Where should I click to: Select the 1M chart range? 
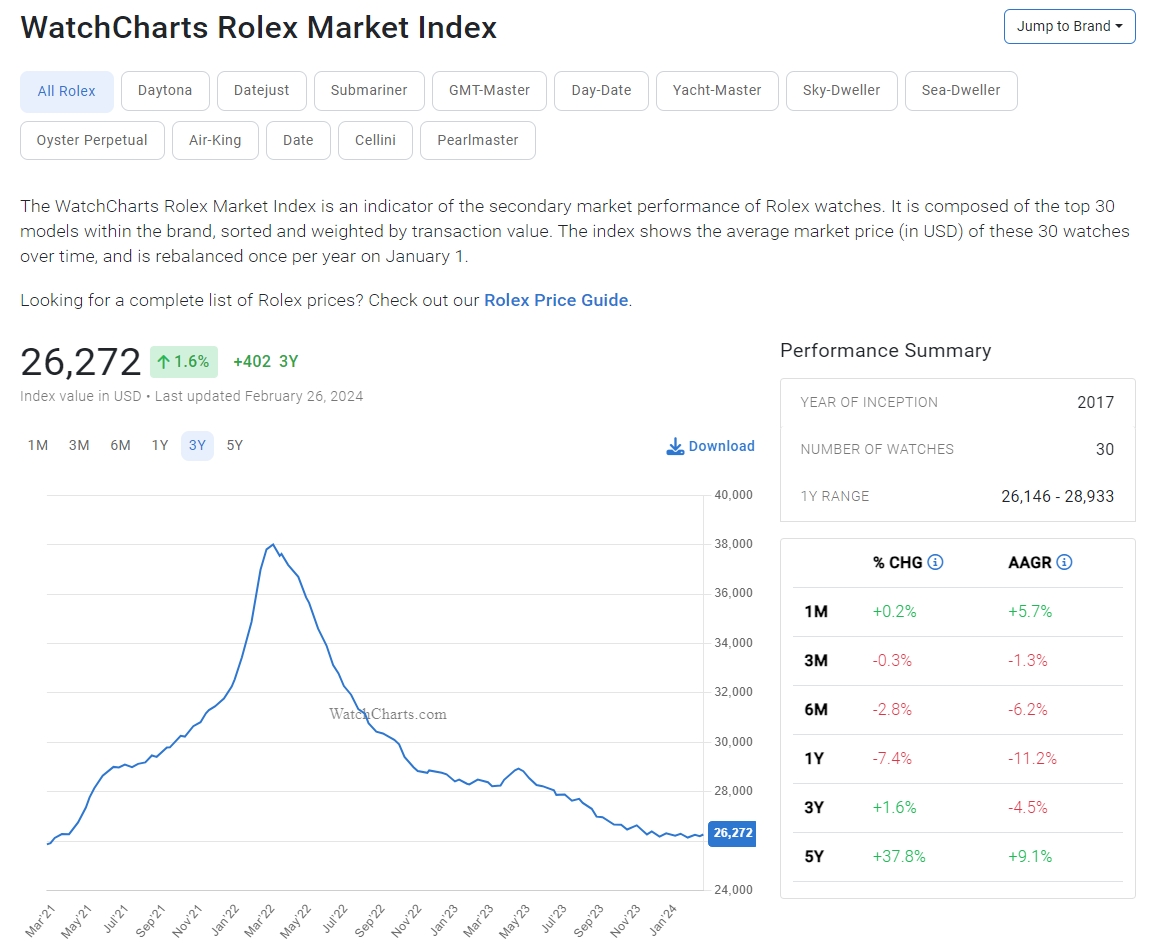(x=38, y=446)
